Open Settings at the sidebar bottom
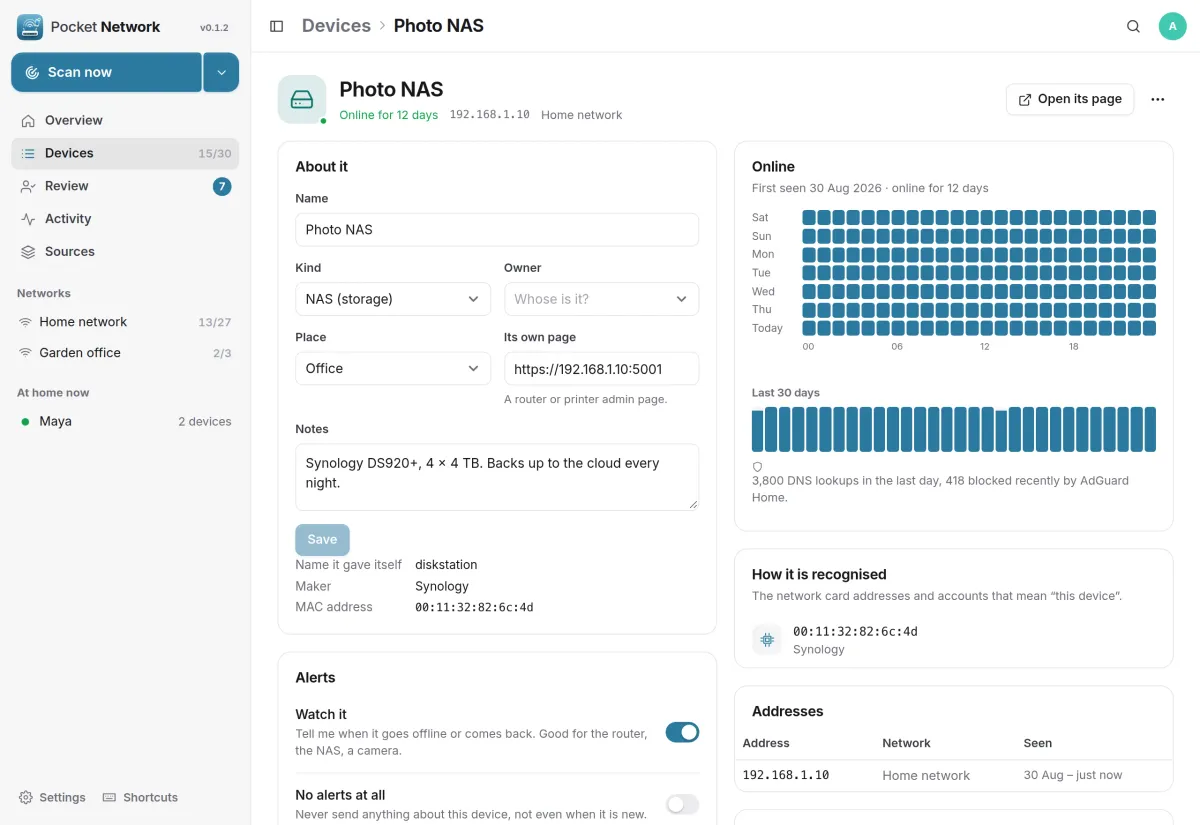1200x825 pixels. pos(52,797)
